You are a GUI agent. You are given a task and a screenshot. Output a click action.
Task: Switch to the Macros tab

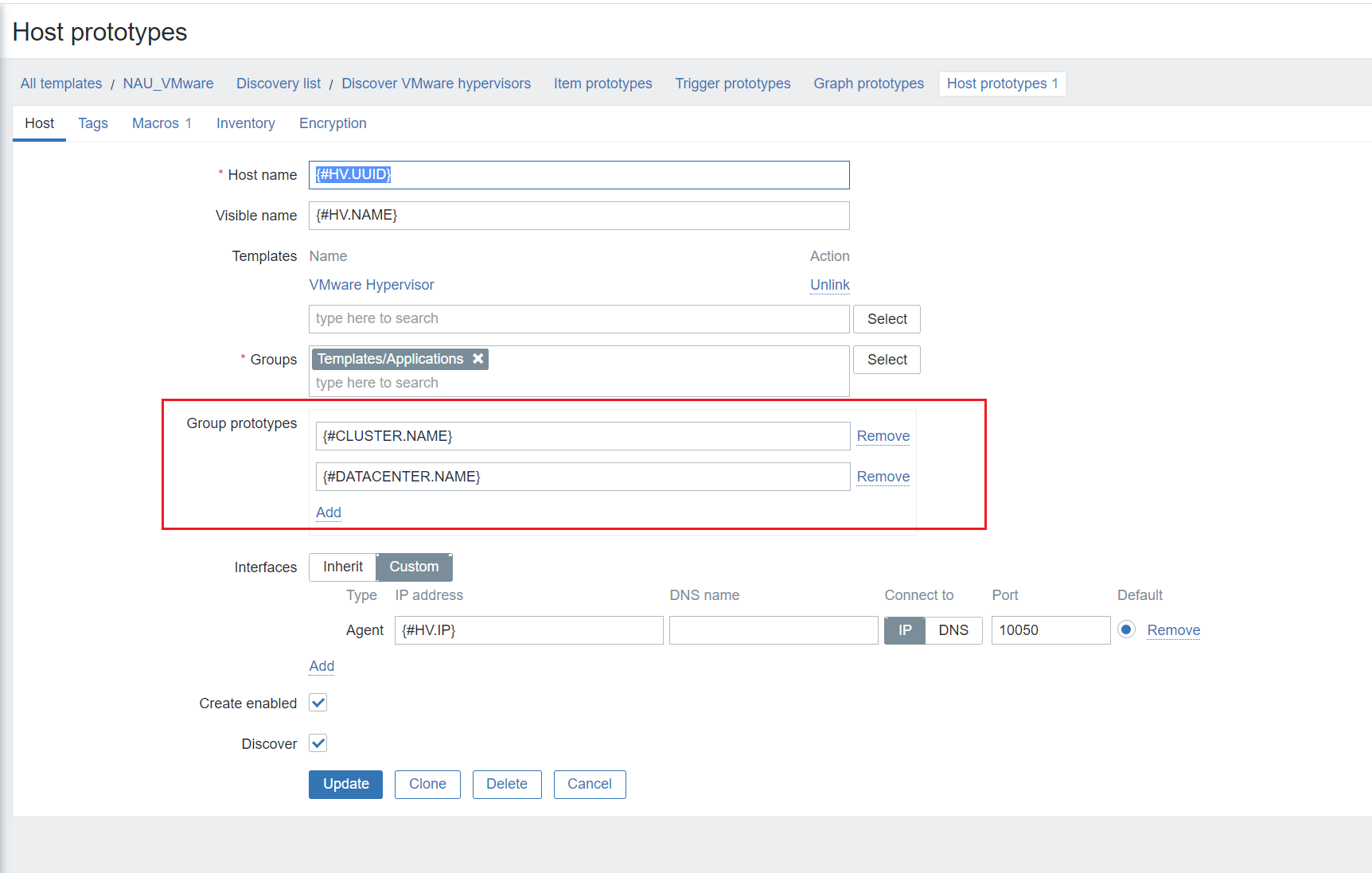(162, 123)
